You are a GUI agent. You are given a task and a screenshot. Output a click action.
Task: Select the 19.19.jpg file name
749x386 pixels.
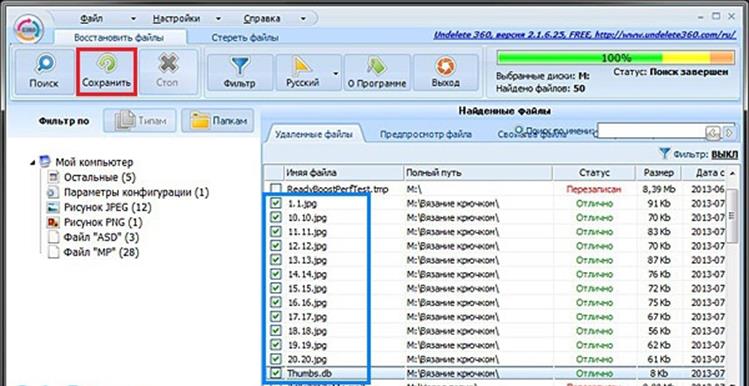click(308, 344)
